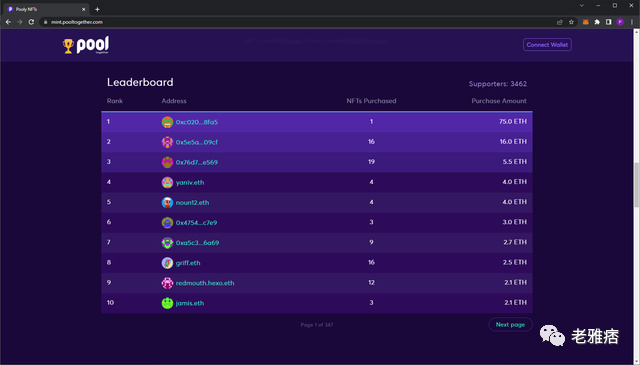The width and height of the screenshot is (640, 365).
Task: Go back to previous page
Action: [x=8, y=22]
